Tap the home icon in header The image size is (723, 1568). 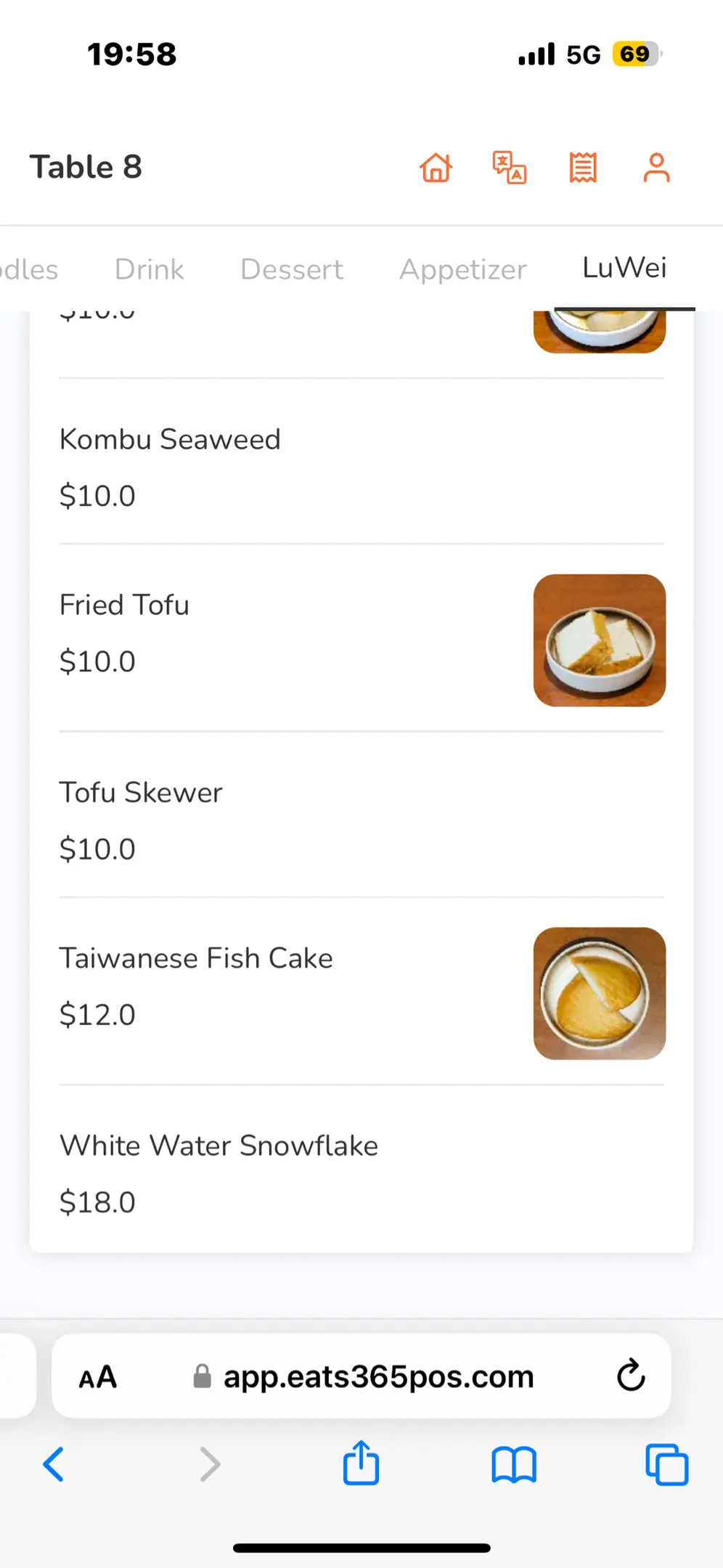point(436,168)
